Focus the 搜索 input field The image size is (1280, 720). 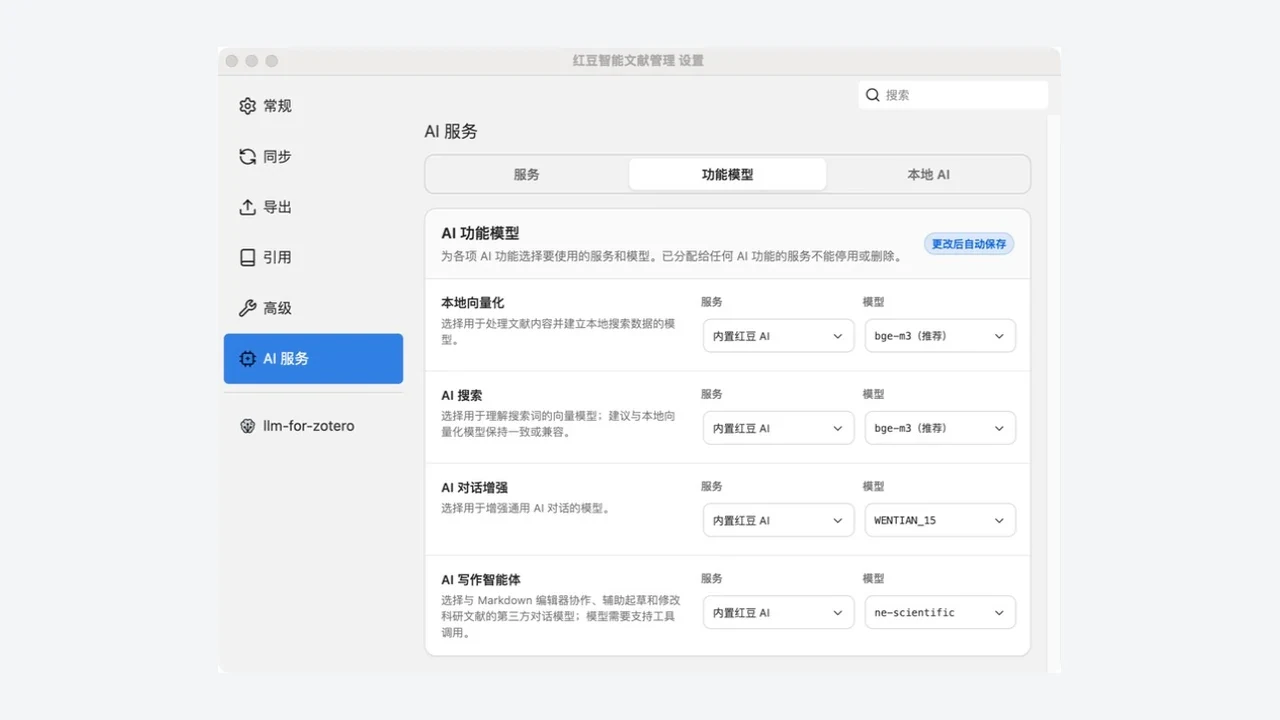(x=953, y=95)
